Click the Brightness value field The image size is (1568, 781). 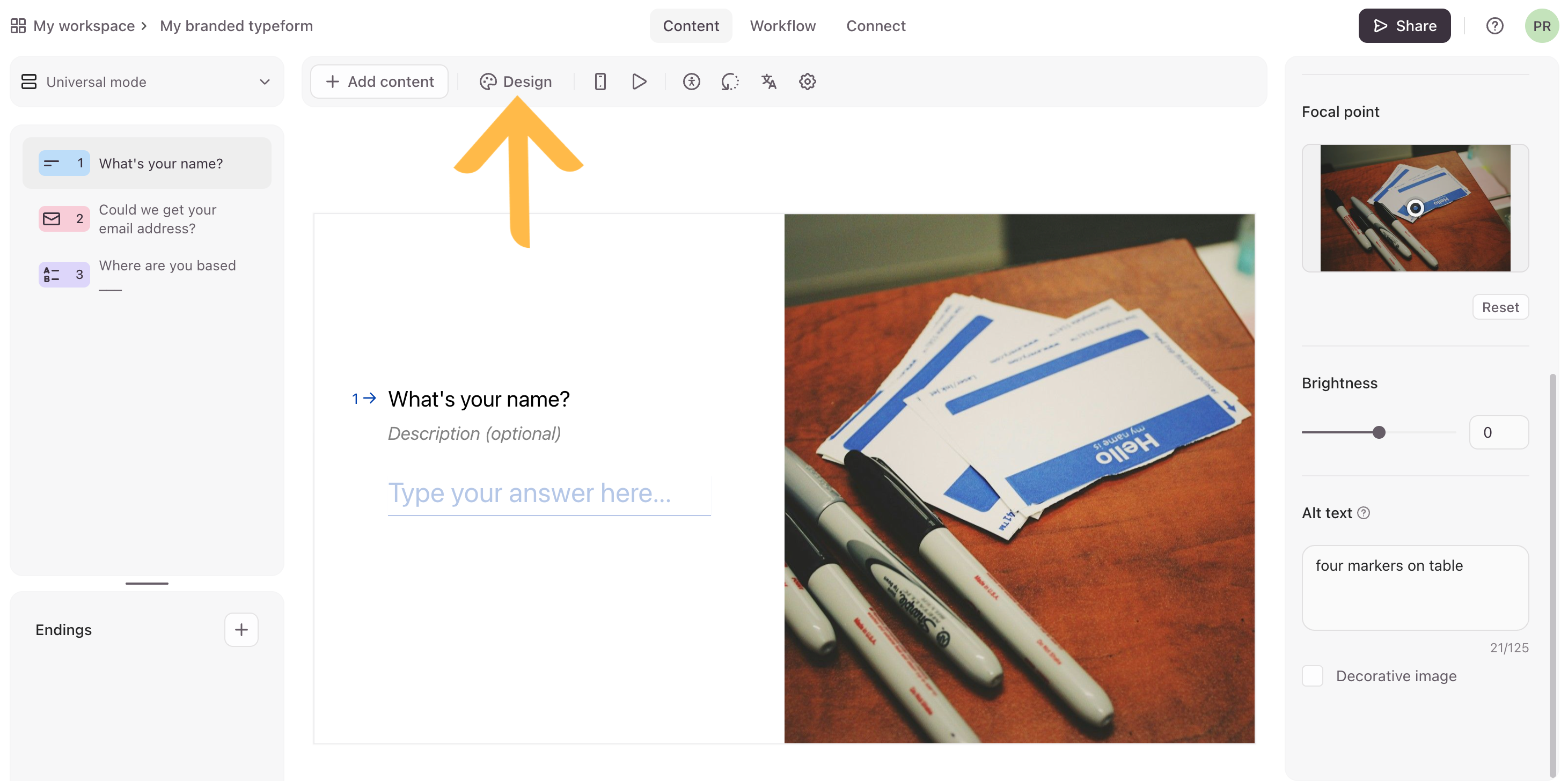coord(1499,432)
